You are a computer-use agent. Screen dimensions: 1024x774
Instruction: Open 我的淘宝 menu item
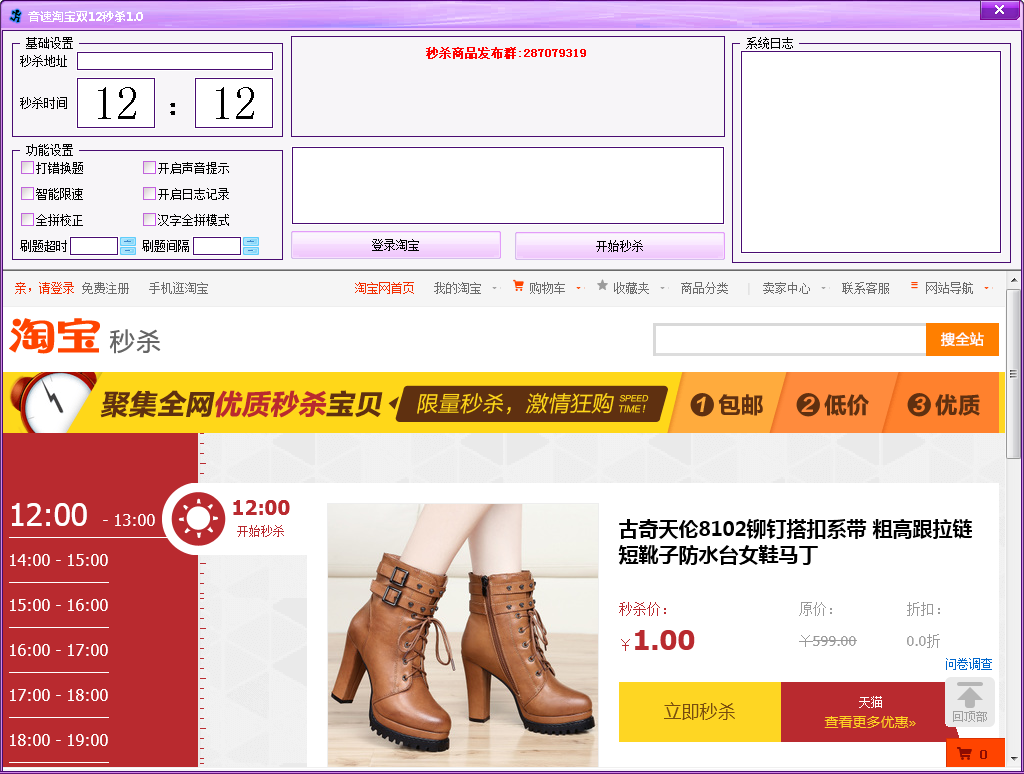pyautogui.click(x=457, y=288)
